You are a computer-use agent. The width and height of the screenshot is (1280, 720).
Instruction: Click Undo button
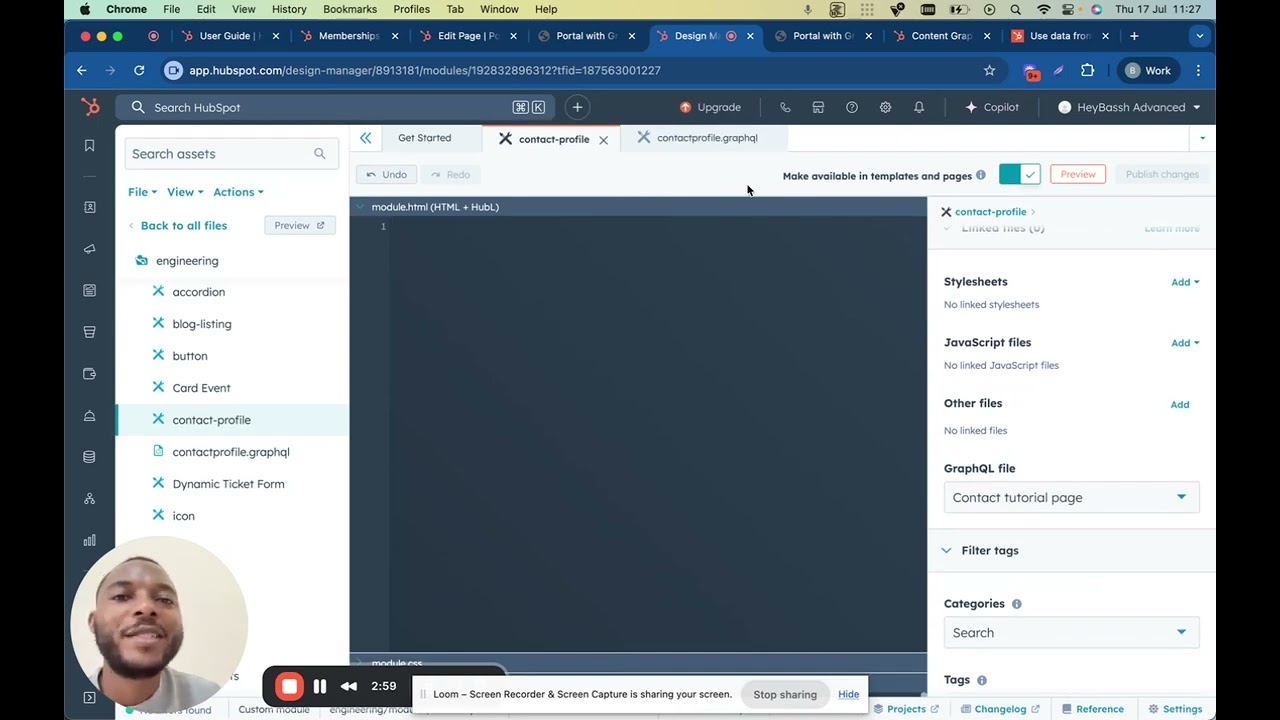click(x=386, y=174)
